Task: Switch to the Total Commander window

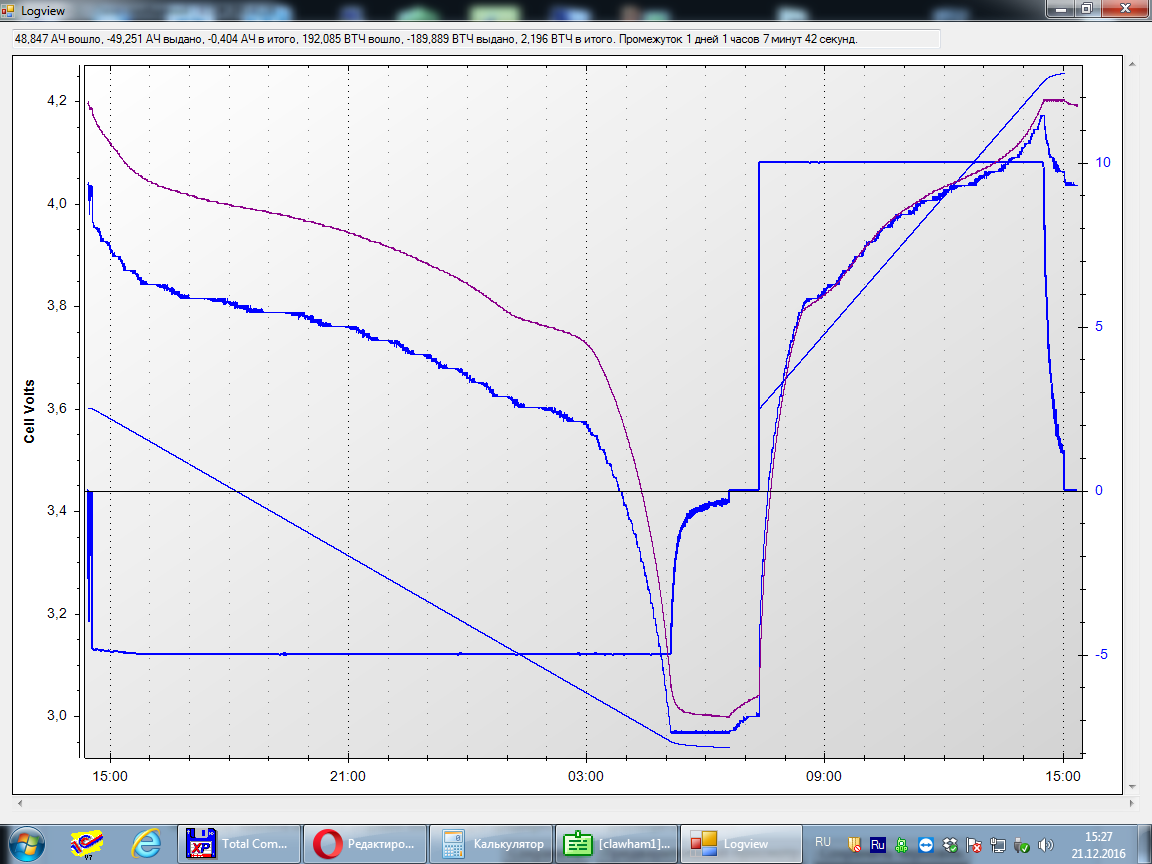Action: 239,843
